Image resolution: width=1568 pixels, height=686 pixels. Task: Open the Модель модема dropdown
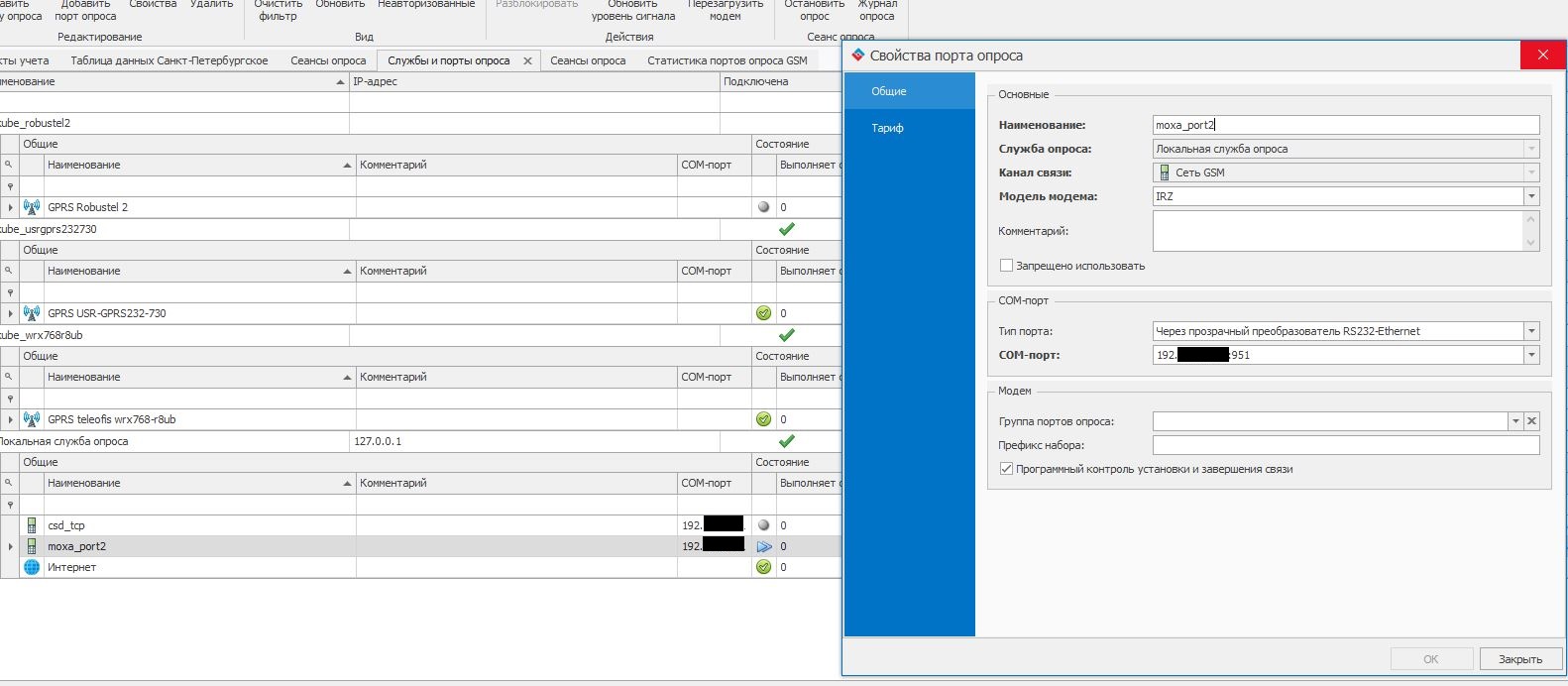pyautogui.click(x=1531, y=196)
